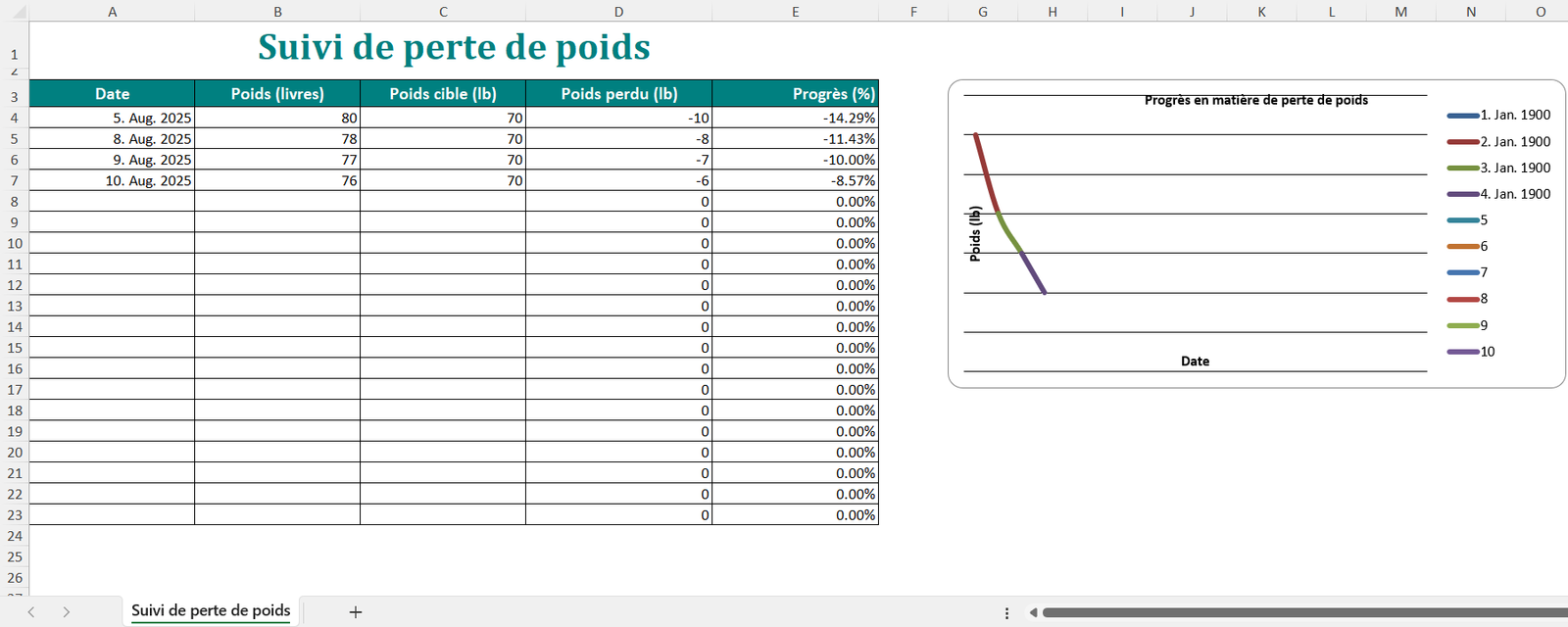Click the date cell '8. Aug. 2025'

coord(112,139)
